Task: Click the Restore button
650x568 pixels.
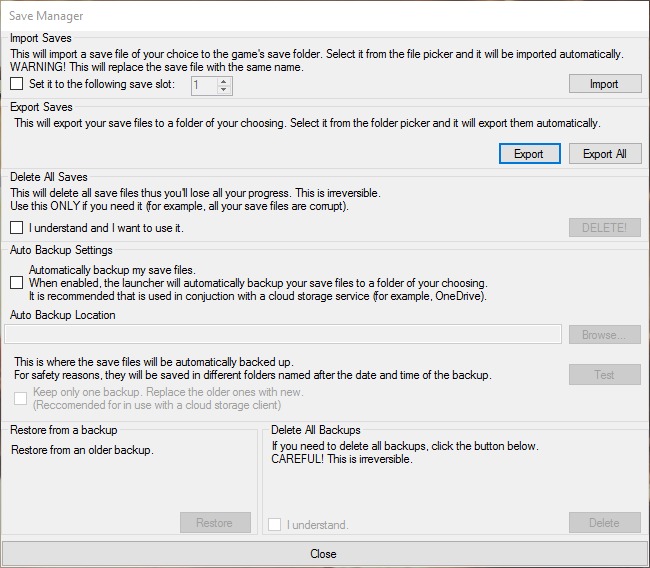Action: coord(215,523)
